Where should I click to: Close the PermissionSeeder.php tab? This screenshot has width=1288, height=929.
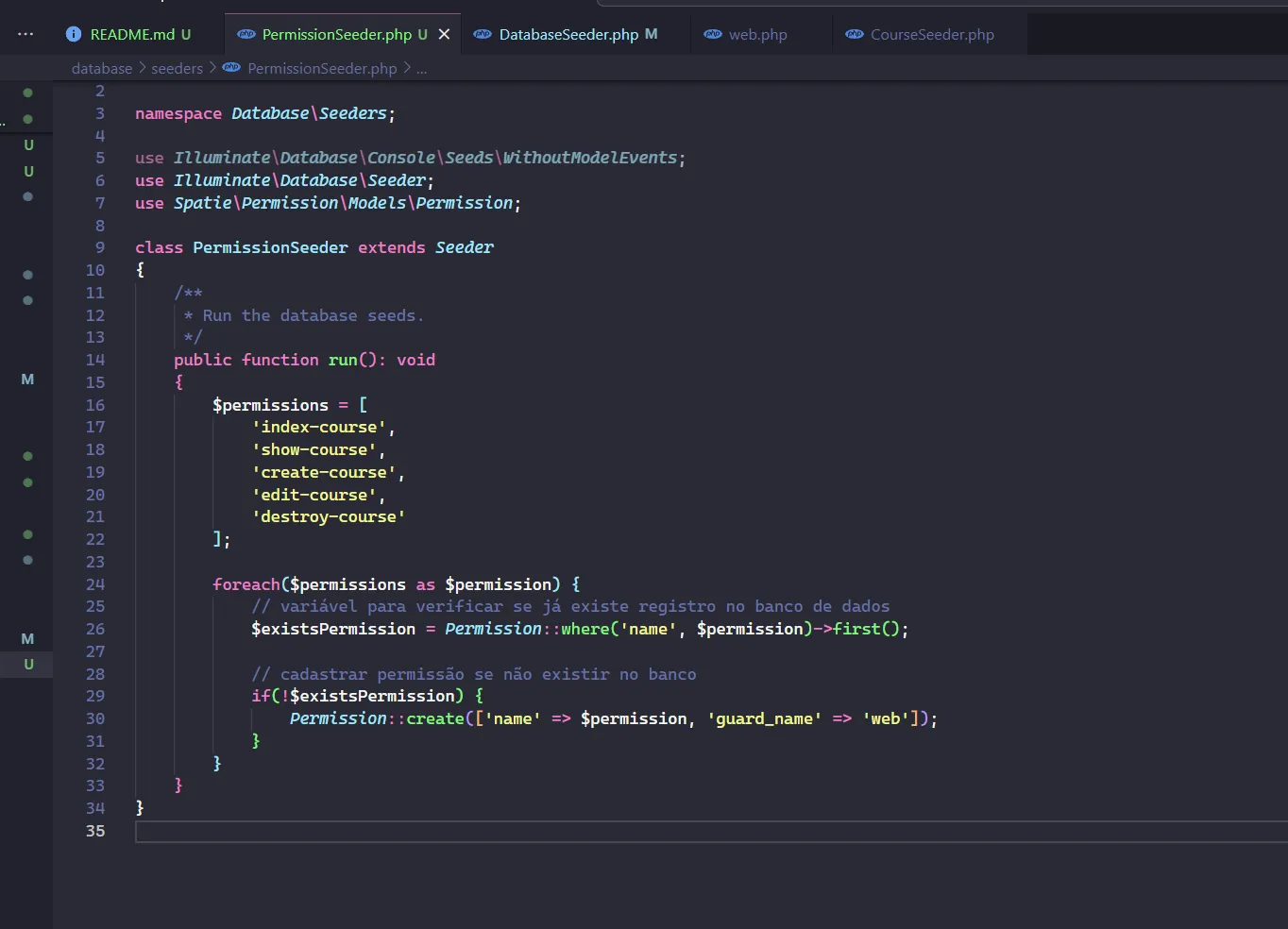coord(444,34)
